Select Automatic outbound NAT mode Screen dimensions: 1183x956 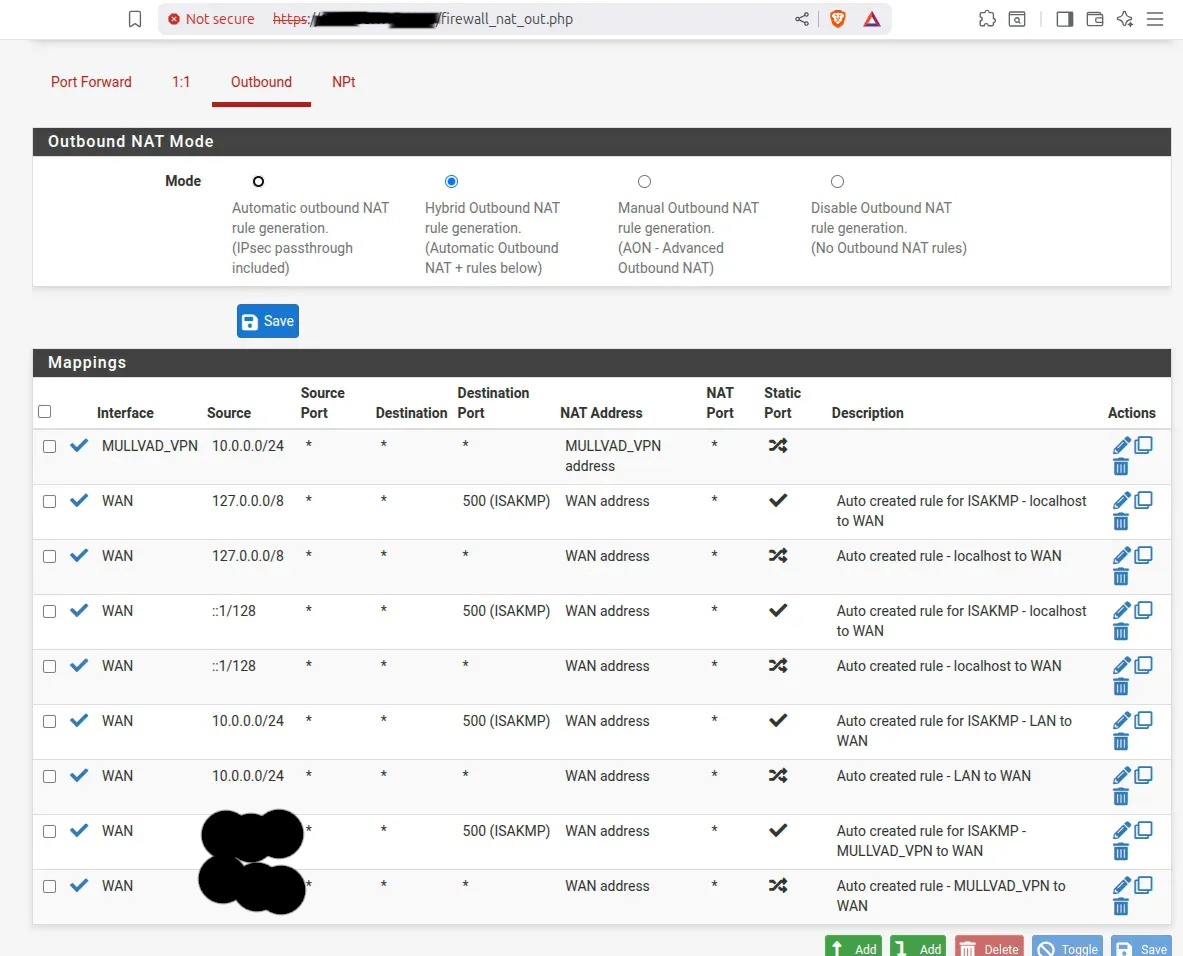coord(258,182)
